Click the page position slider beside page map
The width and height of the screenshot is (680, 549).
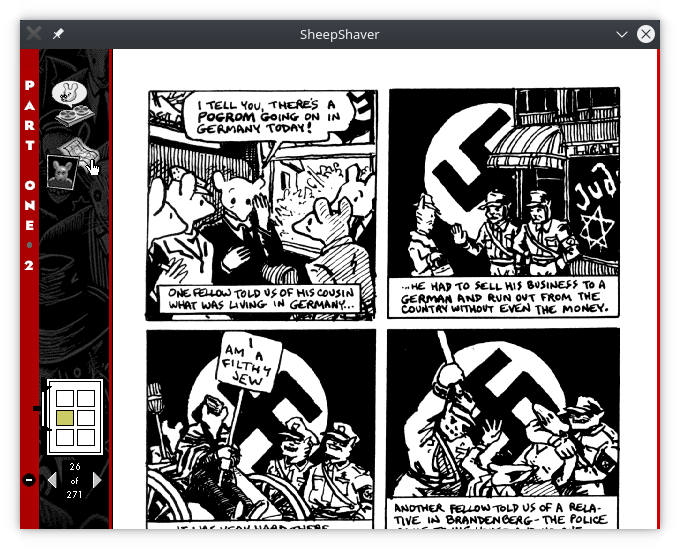(39, 409)
